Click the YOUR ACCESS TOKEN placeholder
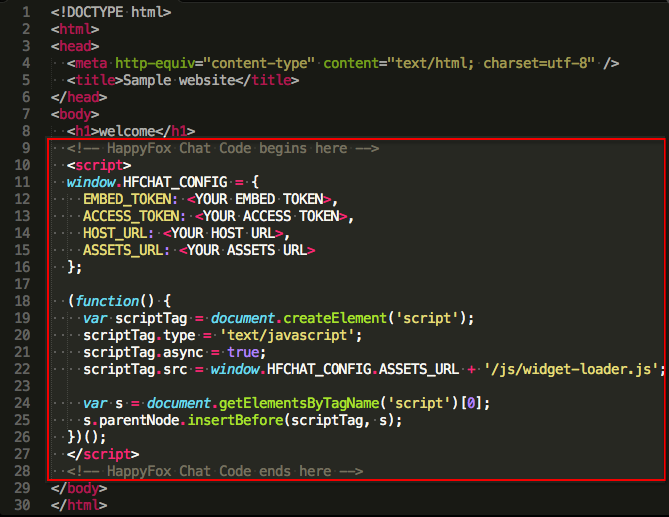The height and width of the screenshot is (517, 669). 271,216
